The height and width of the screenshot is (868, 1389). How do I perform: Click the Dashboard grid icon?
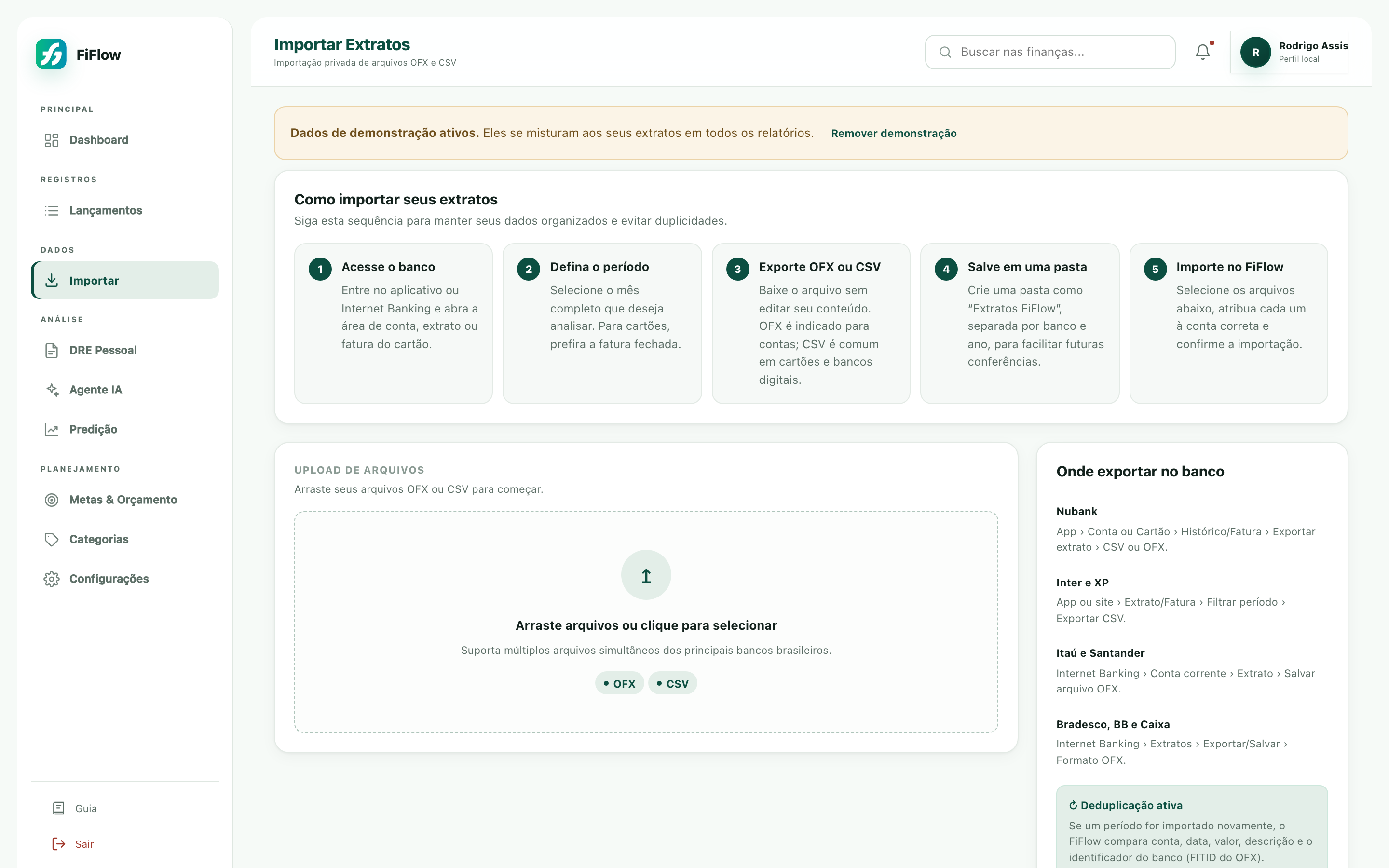point(52,140)
